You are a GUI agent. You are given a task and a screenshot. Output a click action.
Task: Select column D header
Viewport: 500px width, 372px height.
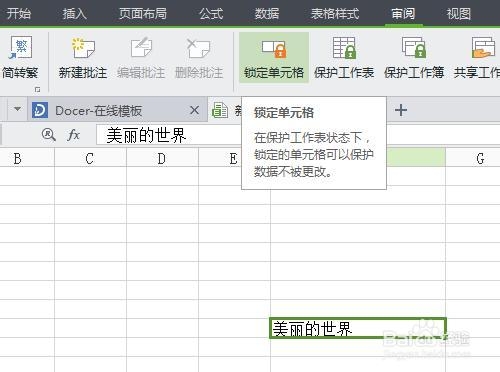162,158
